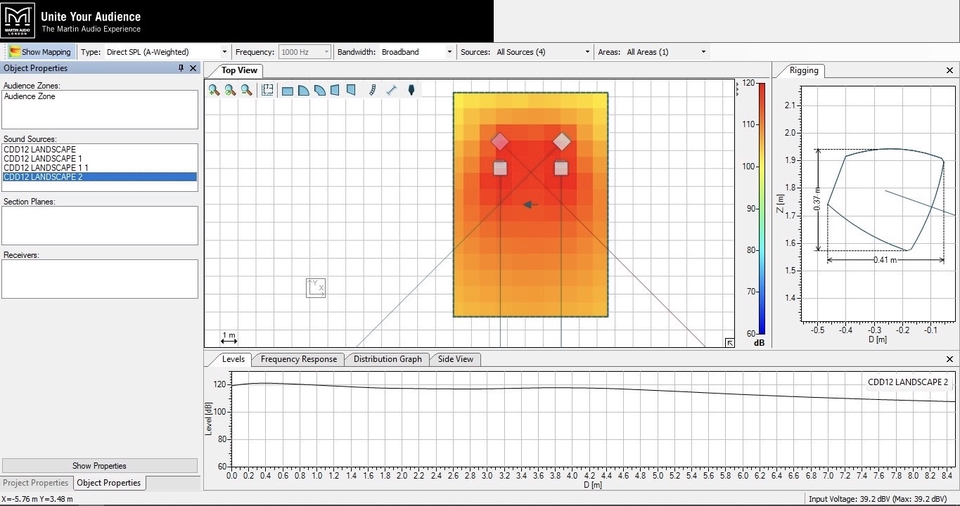Click the Show Properties button
The image size is (960, 506).
(x=99, y=466)
